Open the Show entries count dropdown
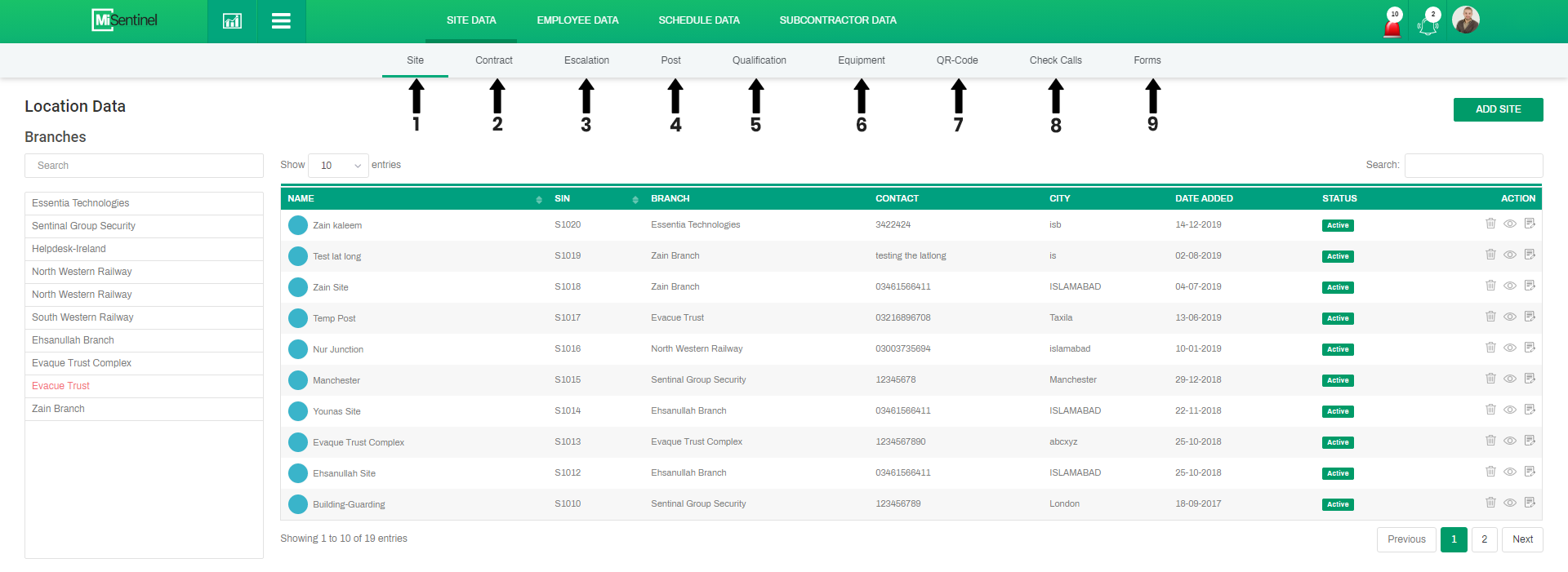Screen dimensions: 1568x572 pyautogui.click(x=338, y=166)
